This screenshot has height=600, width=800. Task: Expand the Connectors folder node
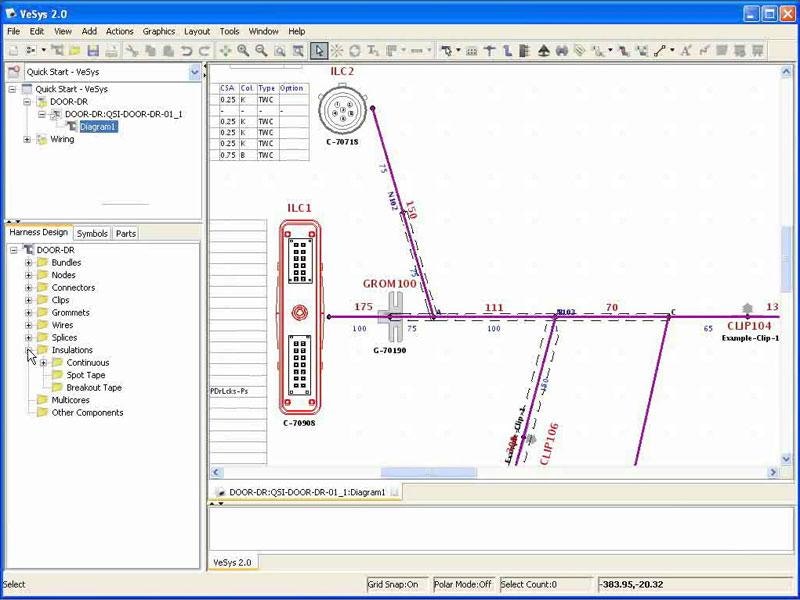(x=28, y=288)
